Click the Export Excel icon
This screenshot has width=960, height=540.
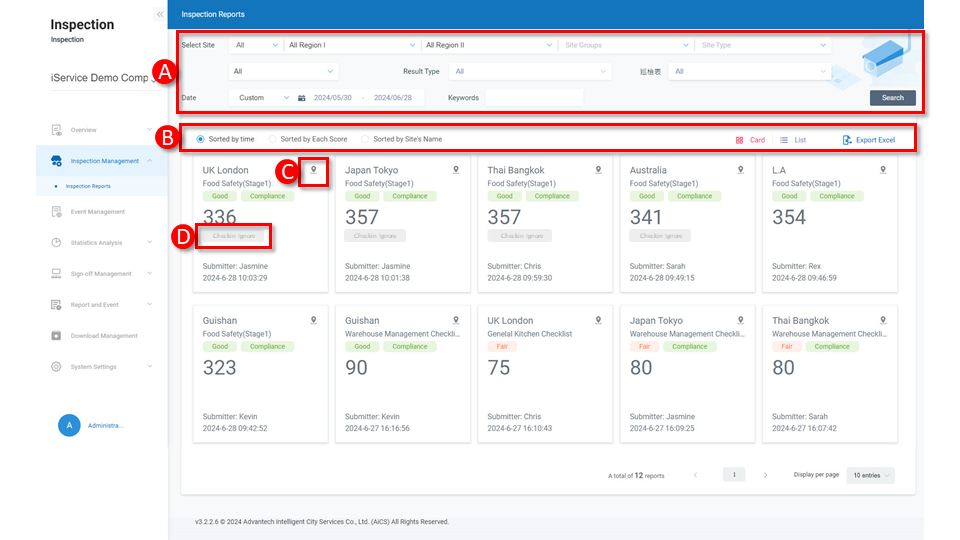pyautogui.click(x=848, y=140)
